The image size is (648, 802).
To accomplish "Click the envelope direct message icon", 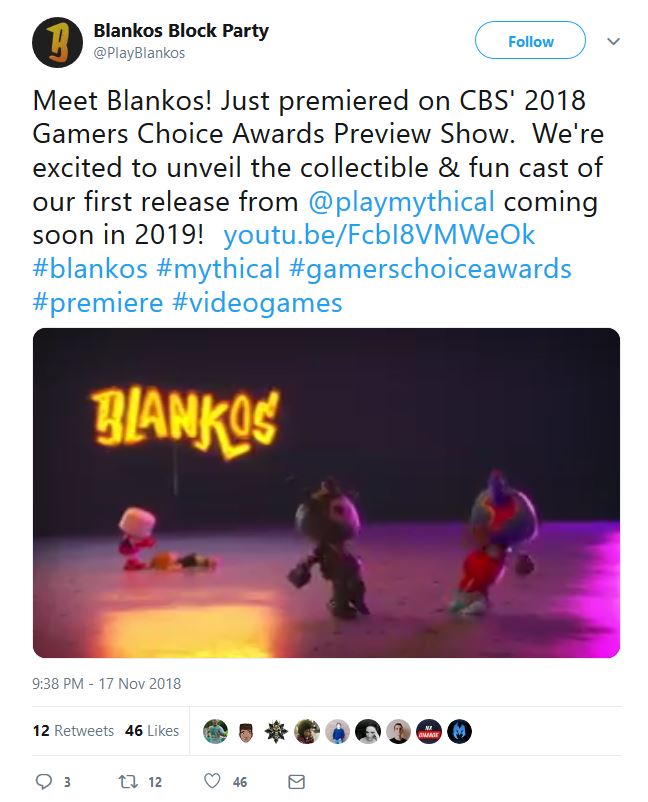I will (x=297, y=782).
